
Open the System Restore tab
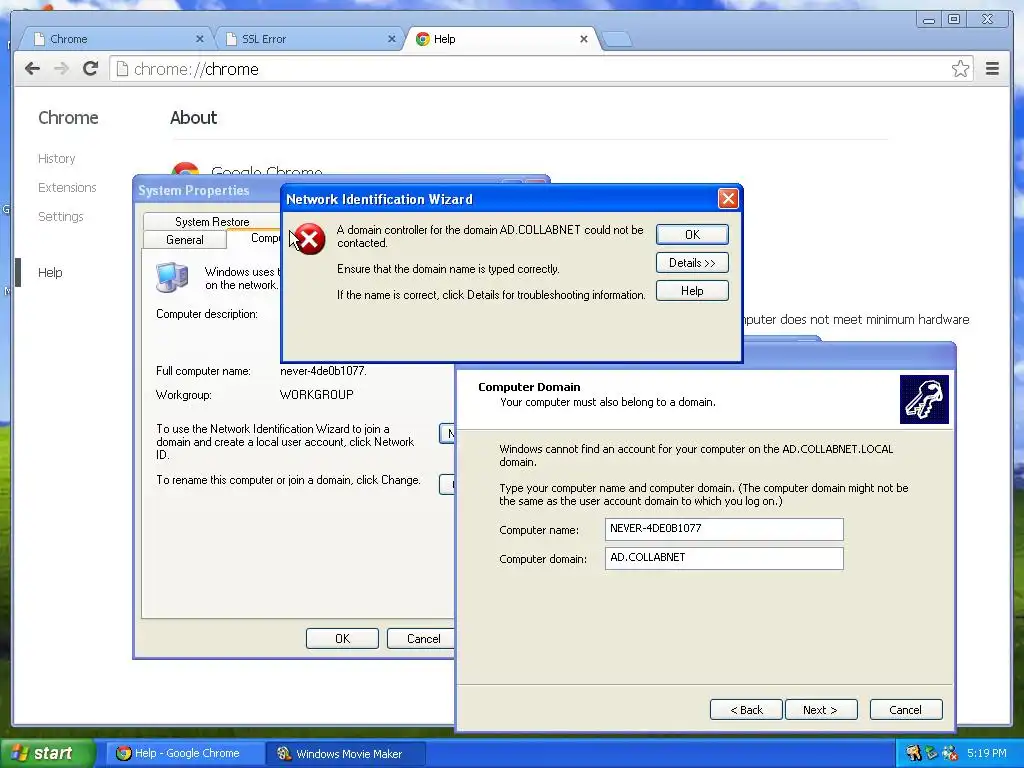[x=212, y=221]
